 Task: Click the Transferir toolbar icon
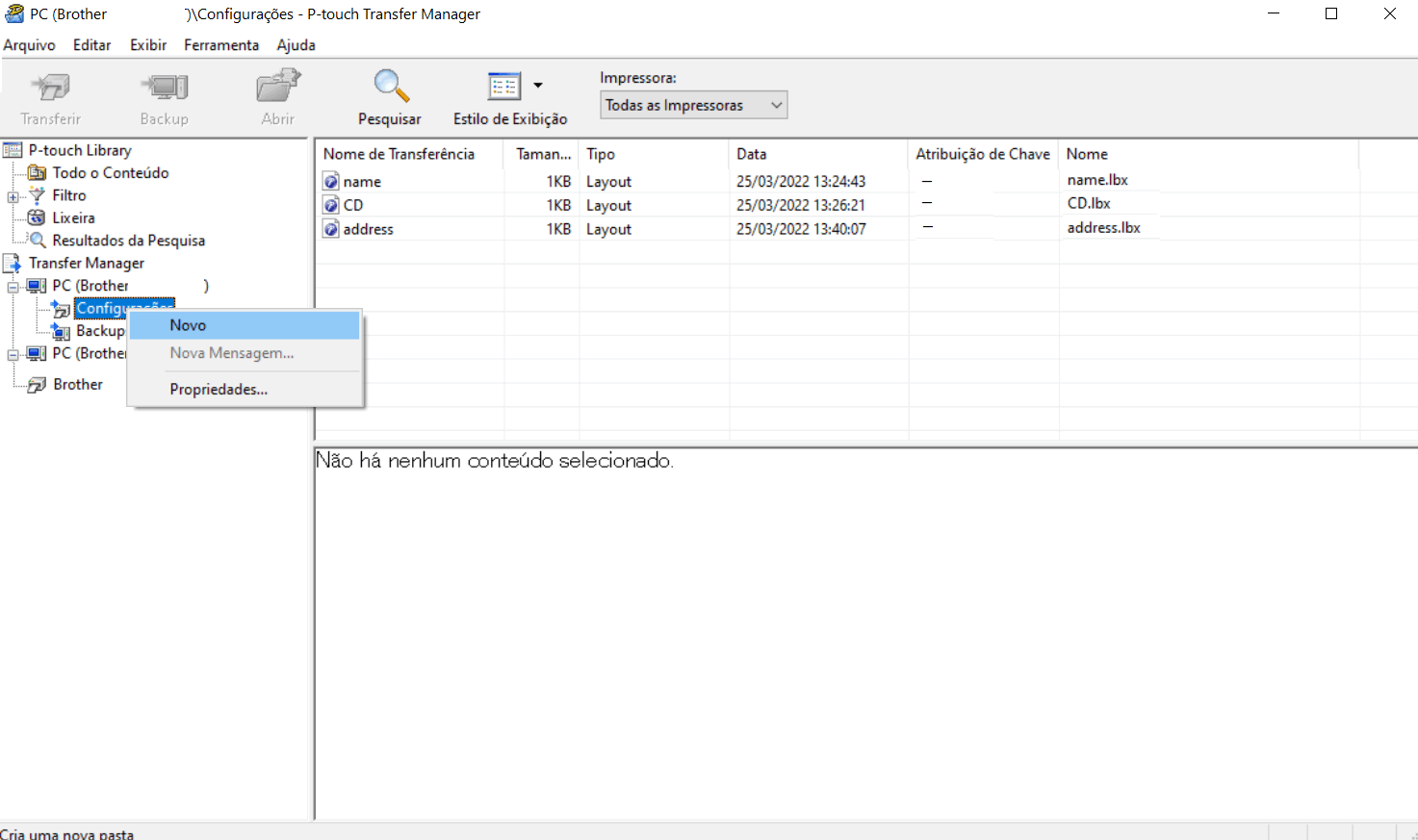[x=50, y=88]
